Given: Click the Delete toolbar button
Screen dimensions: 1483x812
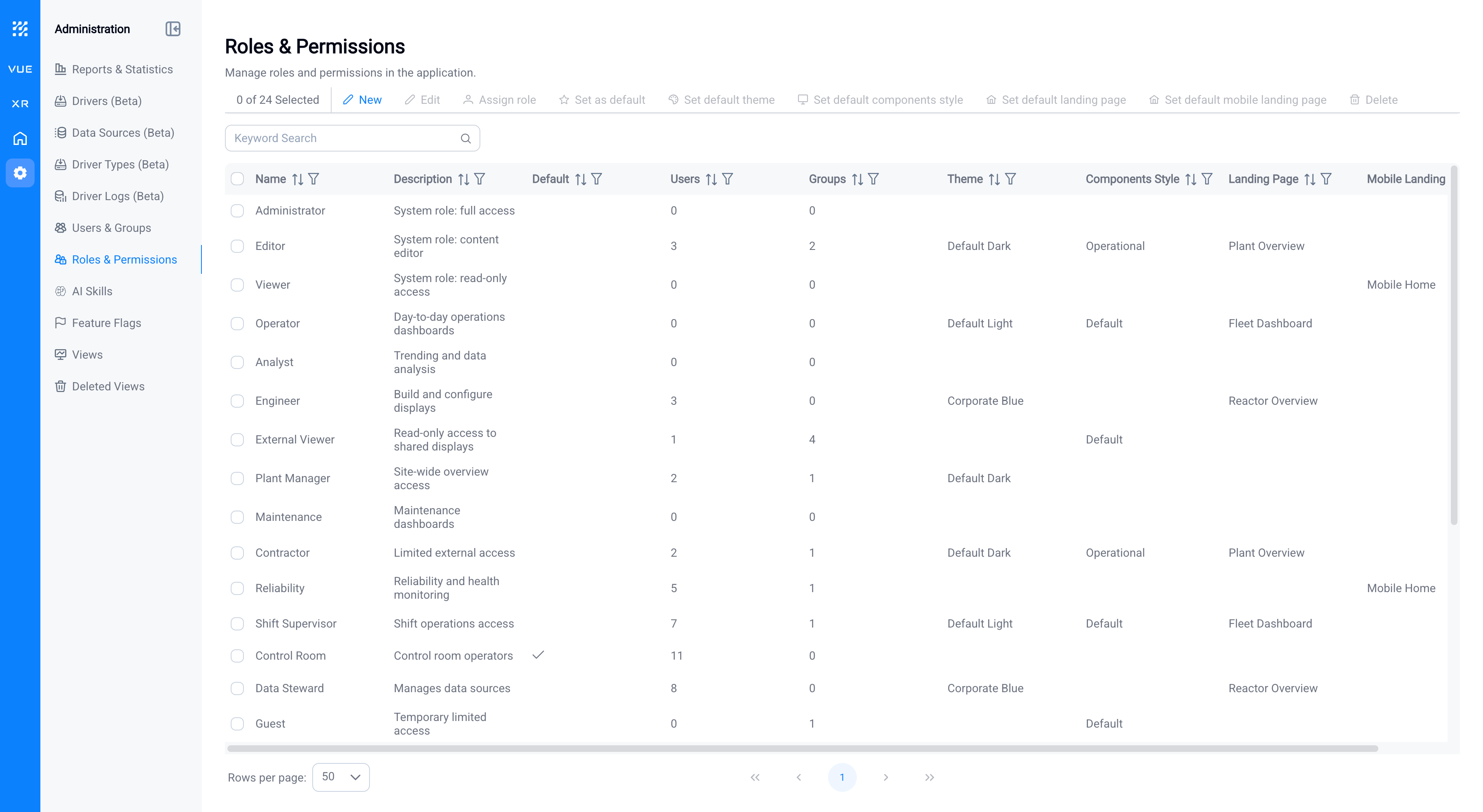Looking at the screenshot, I should (x=1373, y=100).
